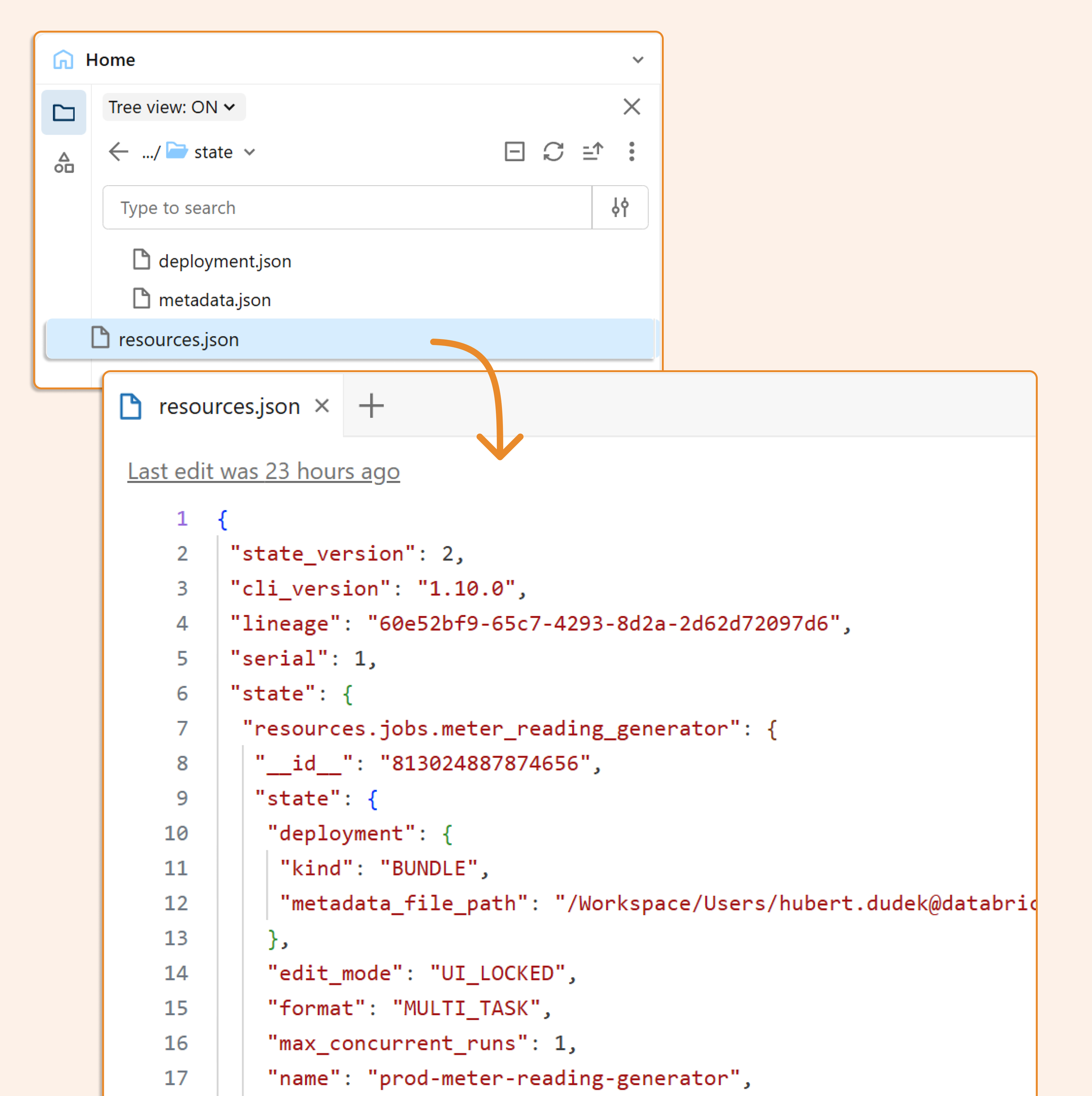The image size is (1092, 1096).
Task: Click the "serial": 1 line
Action: point(304,659)
